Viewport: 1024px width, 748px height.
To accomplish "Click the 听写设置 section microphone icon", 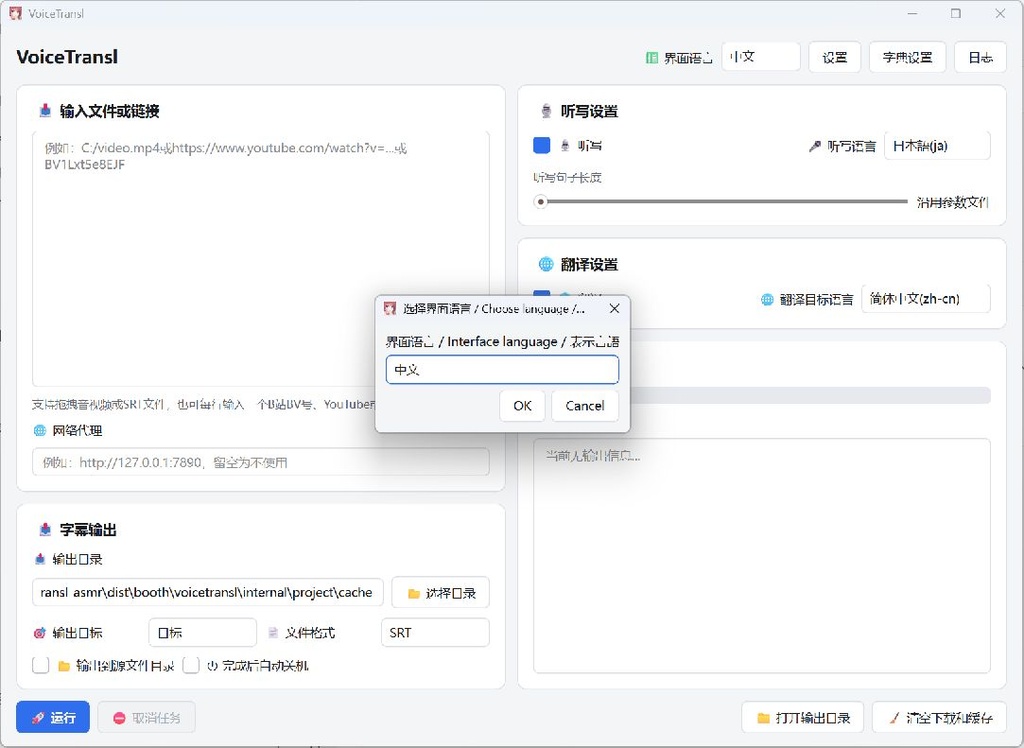I will coord(547,111).
